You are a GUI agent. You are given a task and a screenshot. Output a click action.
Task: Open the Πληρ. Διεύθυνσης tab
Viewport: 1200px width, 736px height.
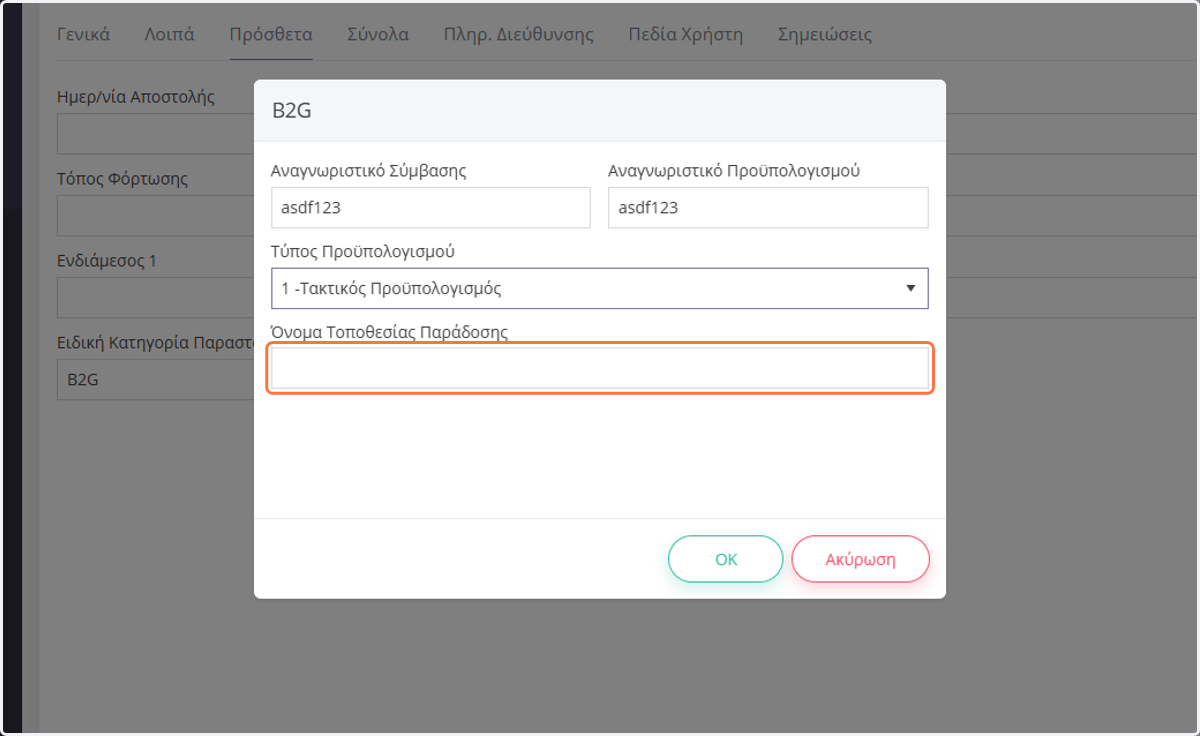coord(519,34)
